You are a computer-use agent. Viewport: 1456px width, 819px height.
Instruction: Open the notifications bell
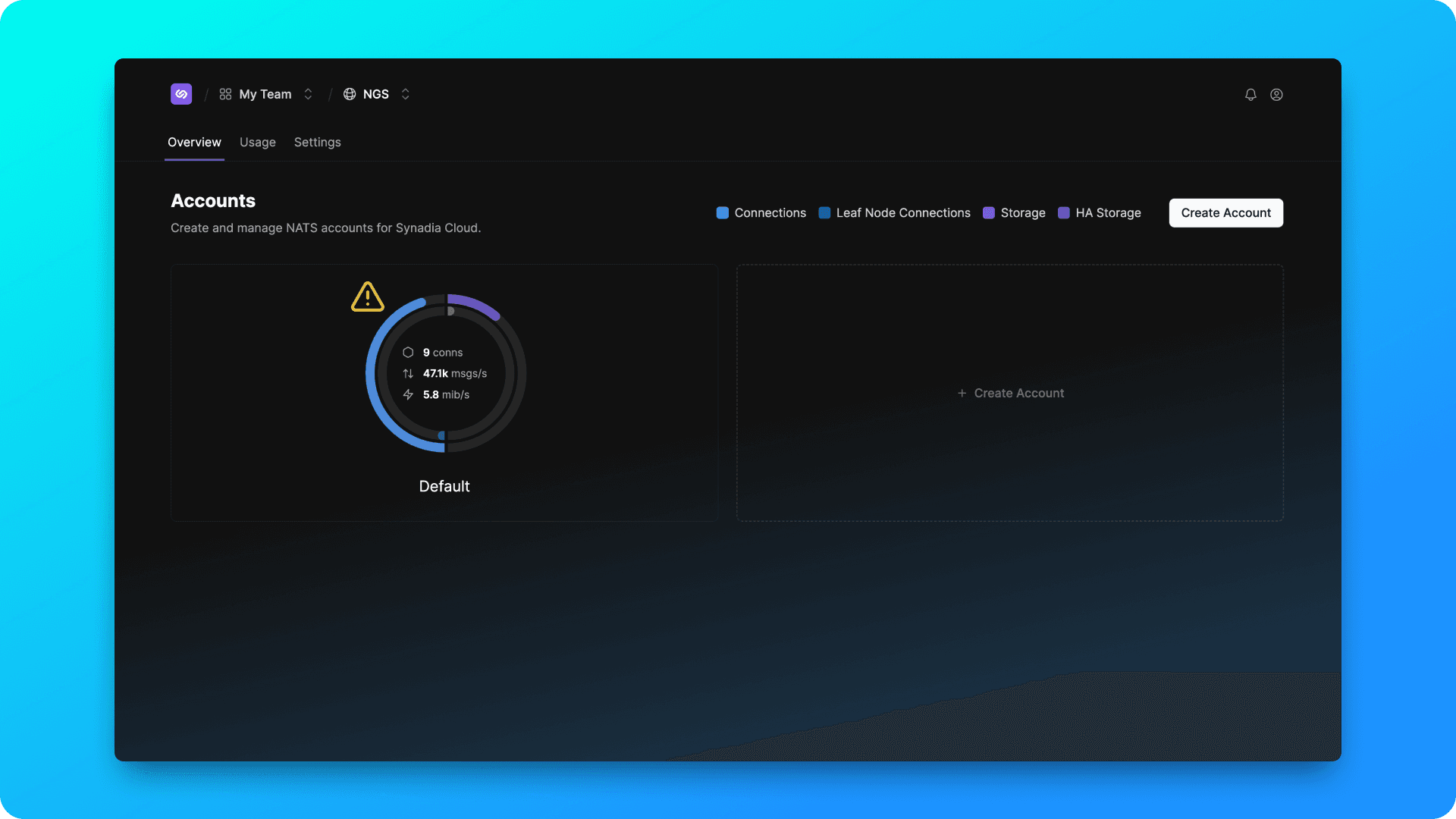point(1250,95)
